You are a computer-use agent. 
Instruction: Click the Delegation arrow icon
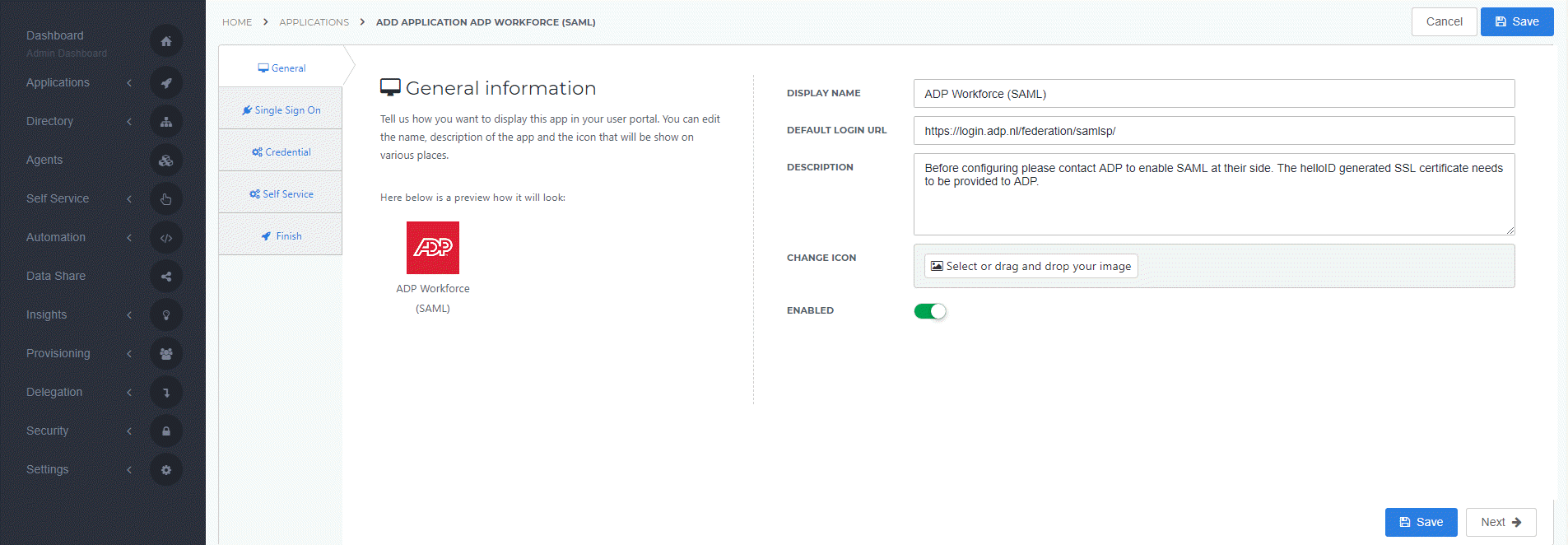[x=166, y=393]
